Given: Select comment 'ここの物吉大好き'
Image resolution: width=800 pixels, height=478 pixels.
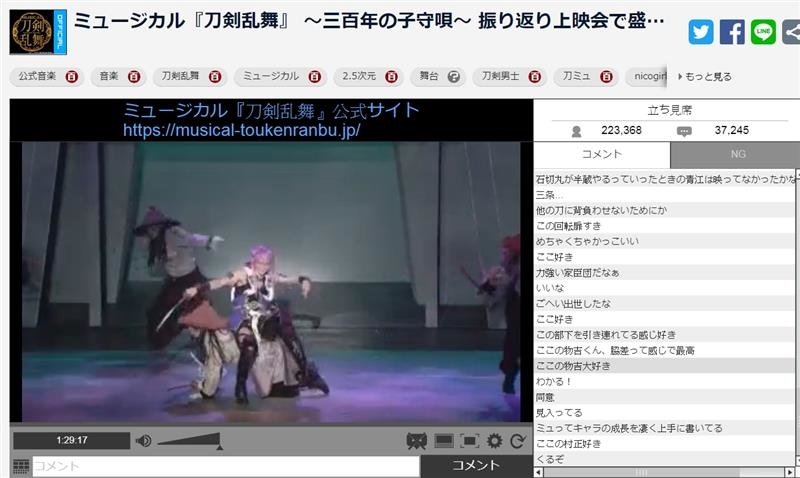Looking at the screenshot, I should click(x=664, y=366).
